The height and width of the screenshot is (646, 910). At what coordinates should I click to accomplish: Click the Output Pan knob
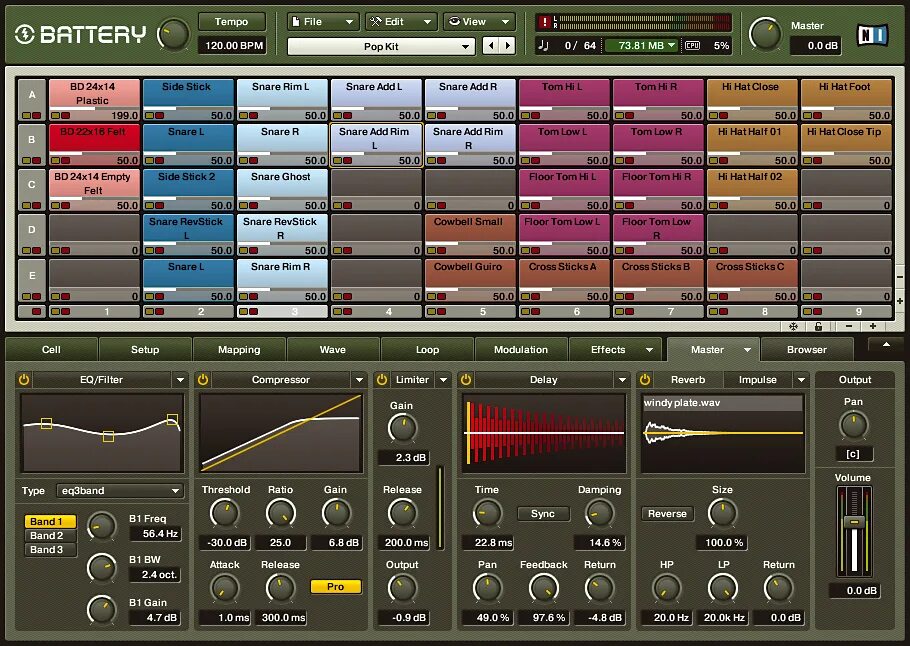[x=853, y=425]
